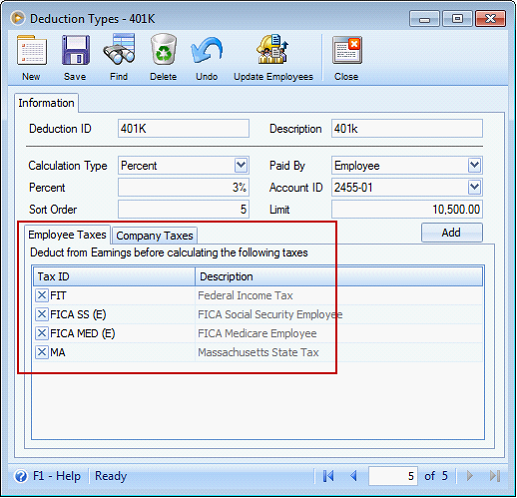517x498 pixels.
Task: Remove FICA MED (E) row with X box
Action: (x=42, y=333)
